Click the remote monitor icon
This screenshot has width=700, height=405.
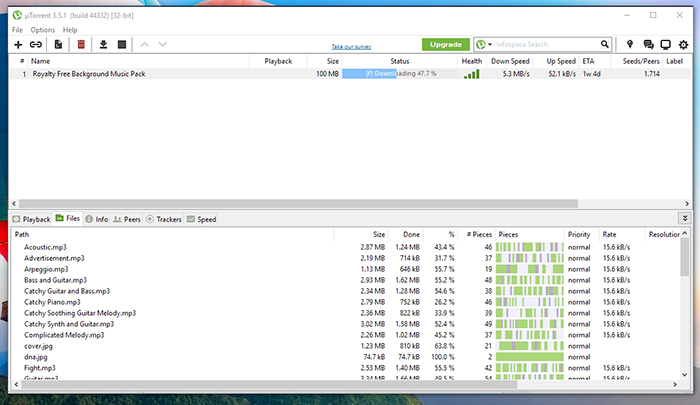(x=666, y=45)
